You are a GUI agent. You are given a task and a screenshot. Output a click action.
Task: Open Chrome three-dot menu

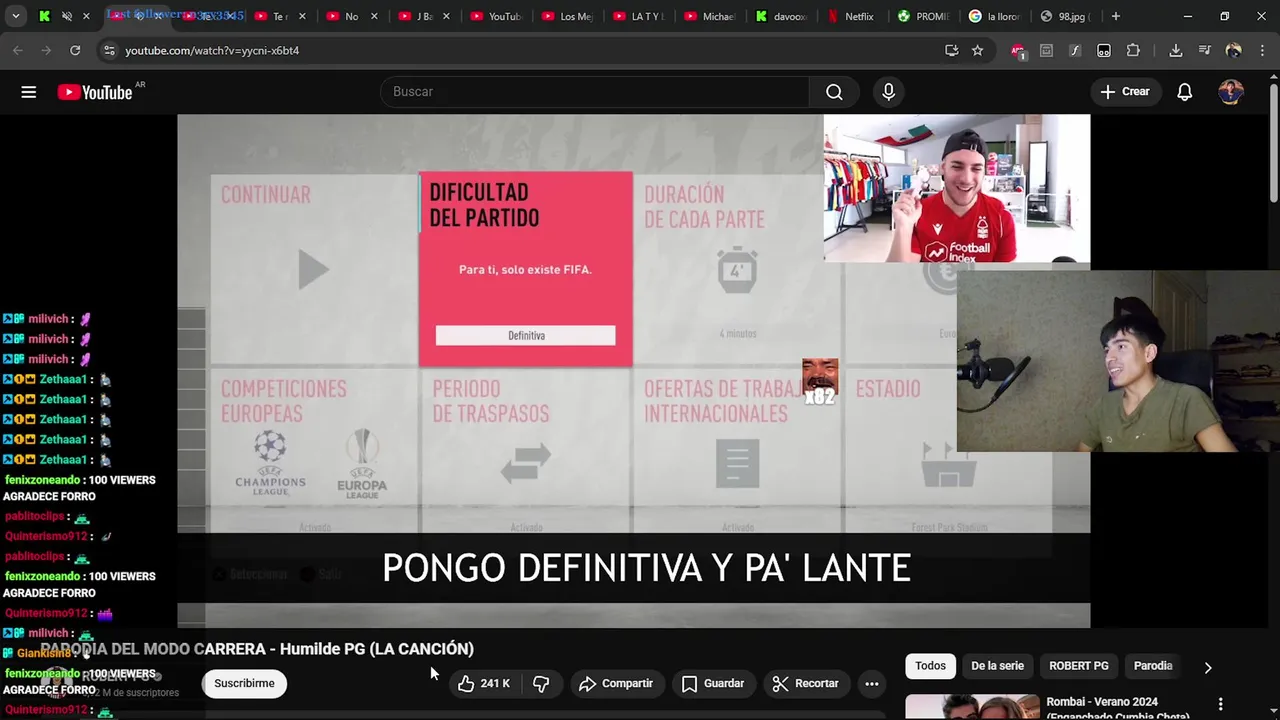coord(1261,50)
